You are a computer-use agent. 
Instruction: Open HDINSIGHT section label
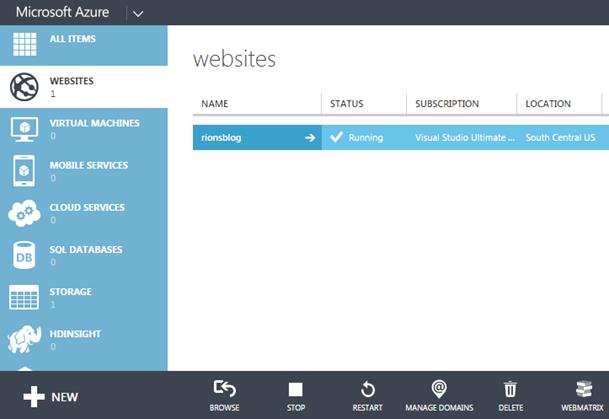75,334
